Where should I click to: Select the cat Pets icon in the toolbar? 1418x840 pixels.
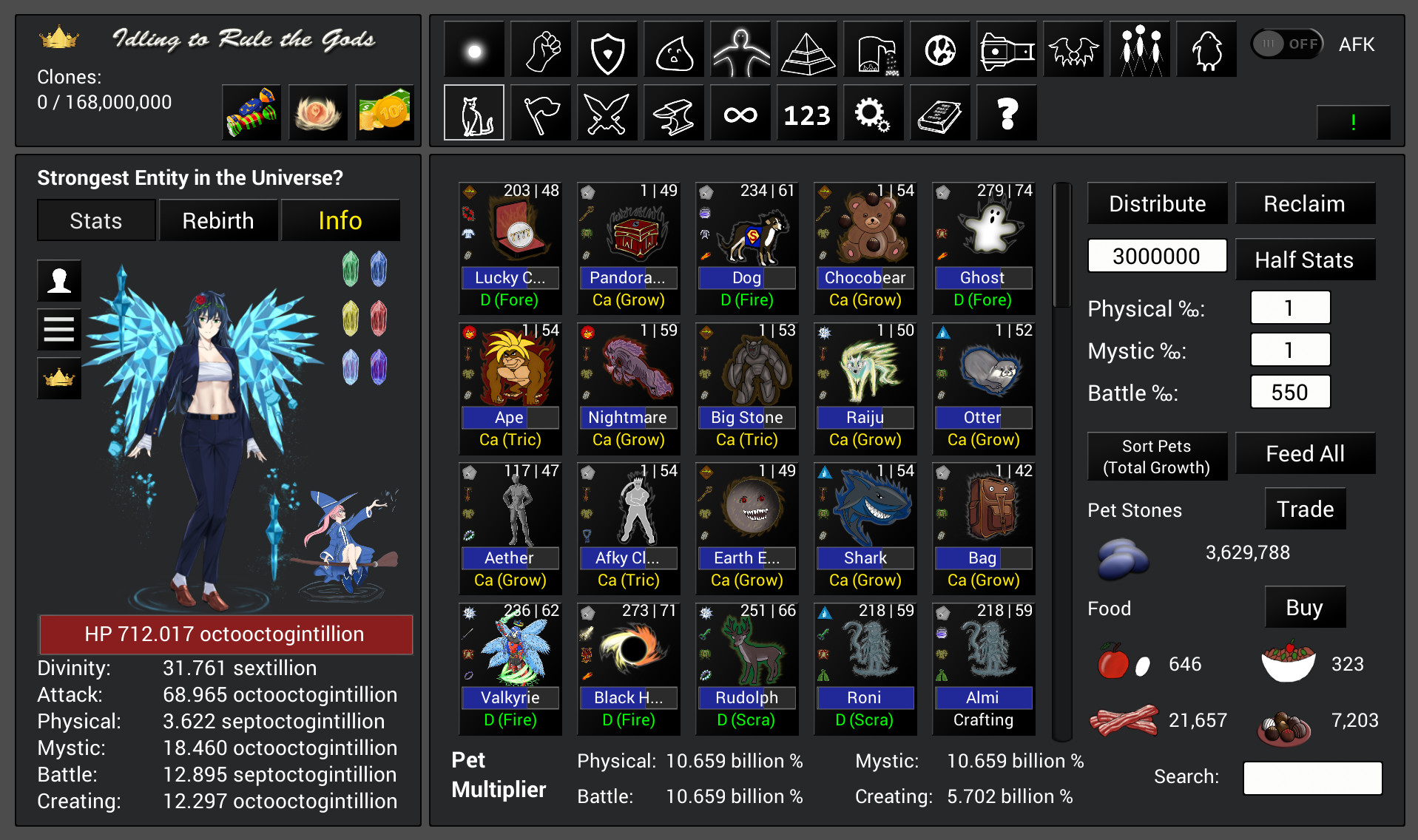473,112
